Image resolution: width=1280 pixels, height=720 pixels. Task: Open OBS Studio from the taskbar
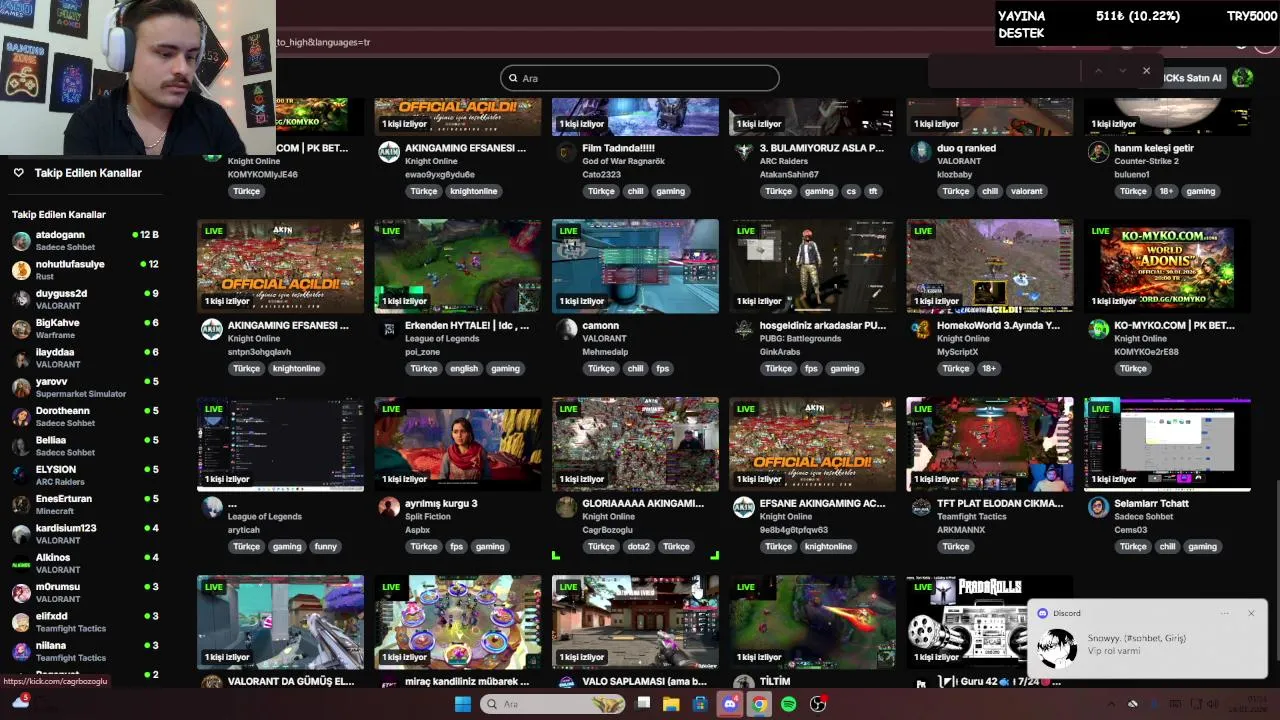tap(818, 704)
